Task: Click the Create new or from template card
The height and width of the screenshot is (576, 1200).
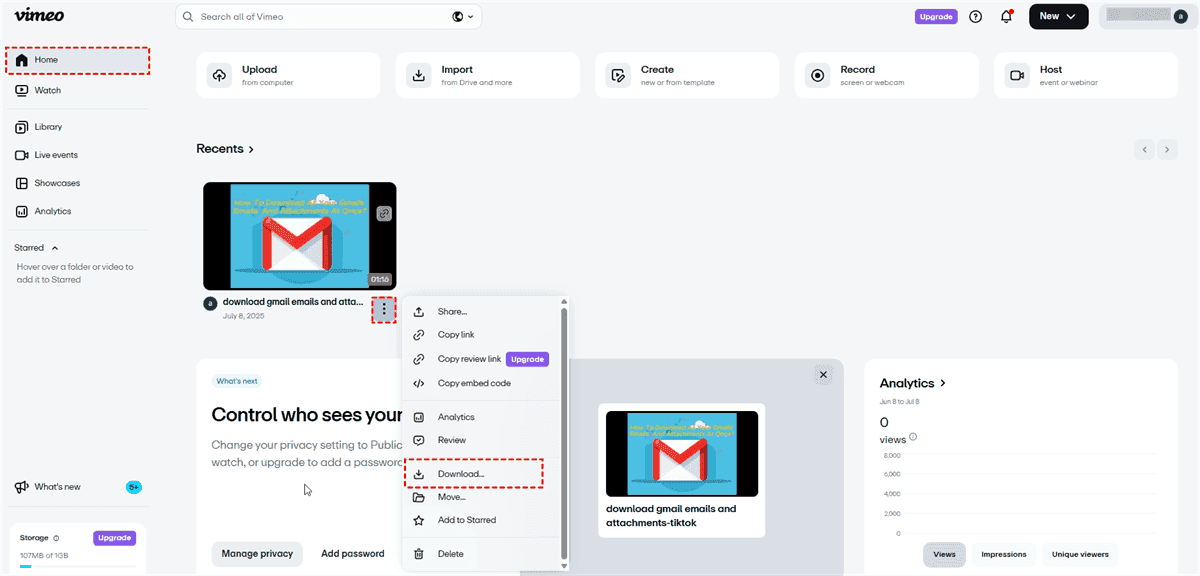Action: [688, 75]
